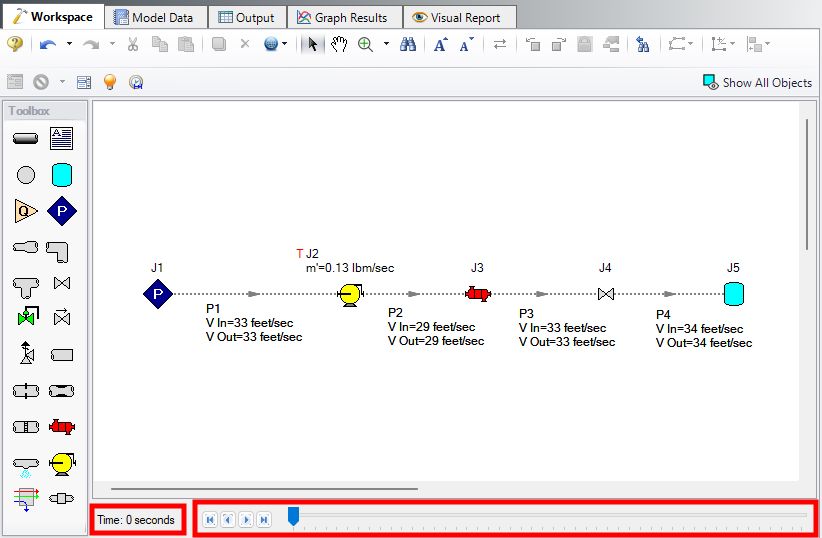Select the Annotation tool in Toolbox
The width and height of the screenshot is (822, 538).
[x=61, y=138]
